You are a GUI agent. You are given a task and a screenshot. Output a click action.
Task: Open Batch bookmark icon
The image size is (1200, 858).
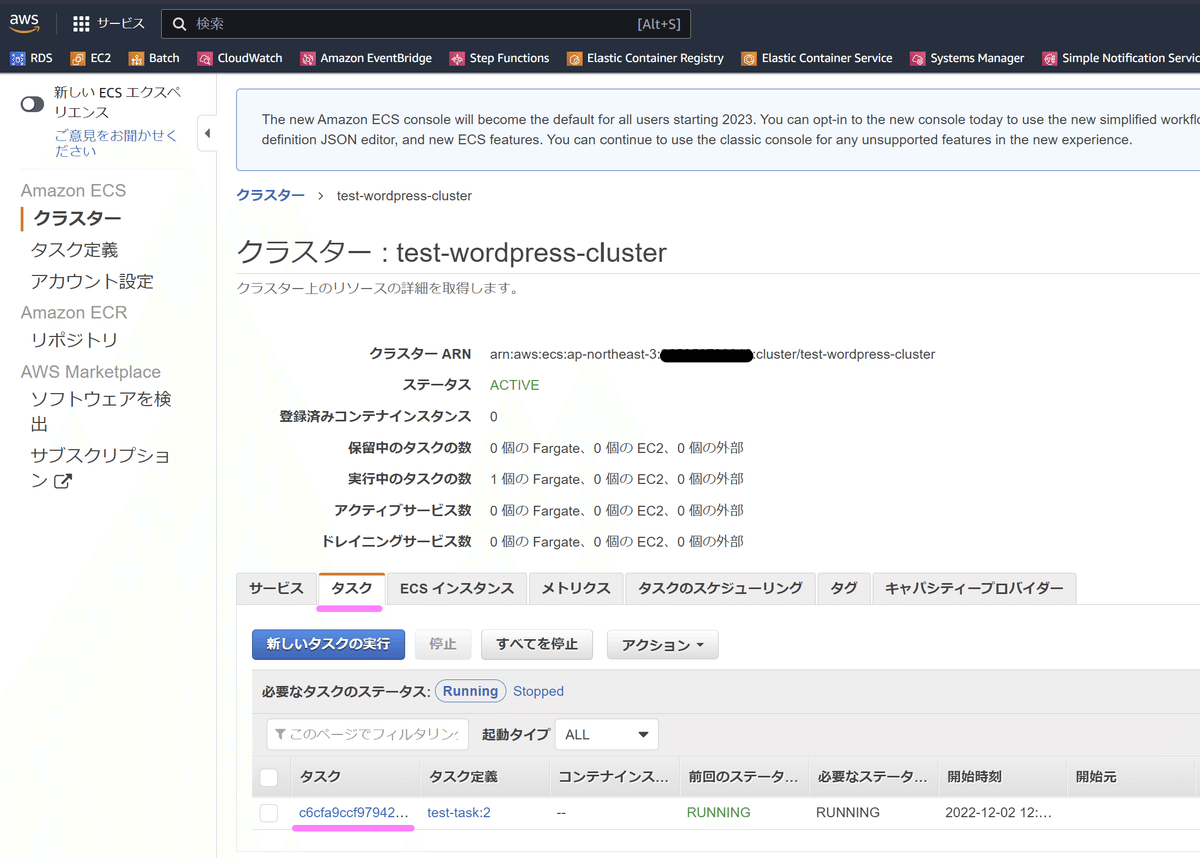click(x=137, y=59)
